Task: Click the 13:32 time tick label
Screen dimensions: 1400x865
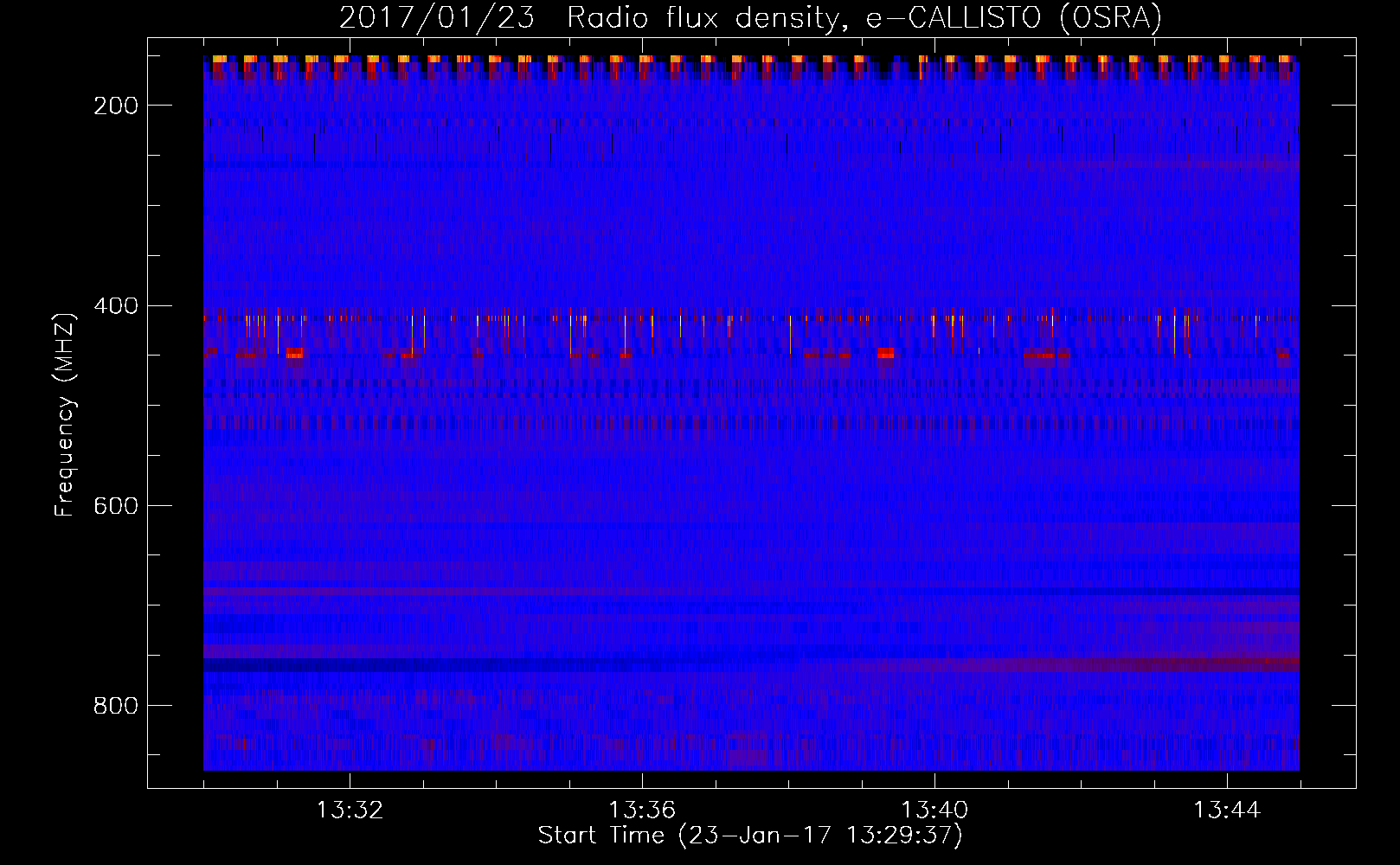Action: point(350,811)
